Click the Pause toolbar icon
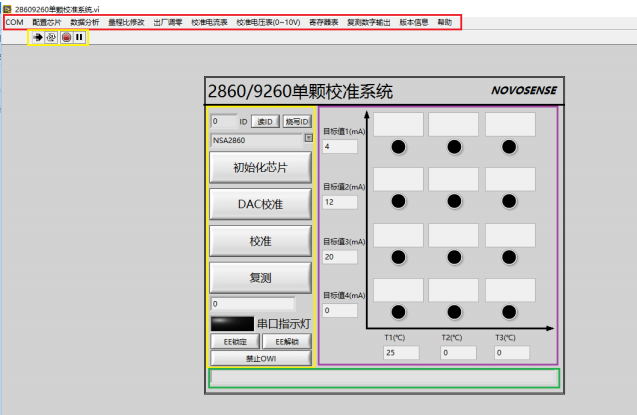 click(79, 37)
